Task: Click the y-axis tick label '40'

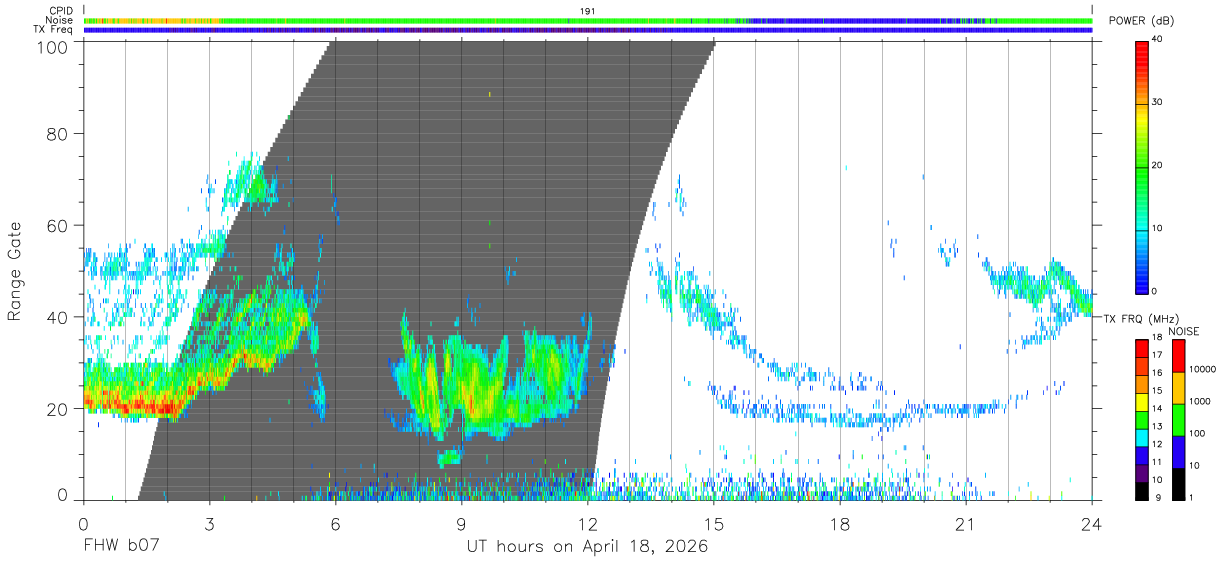Action: click(57, 318)
